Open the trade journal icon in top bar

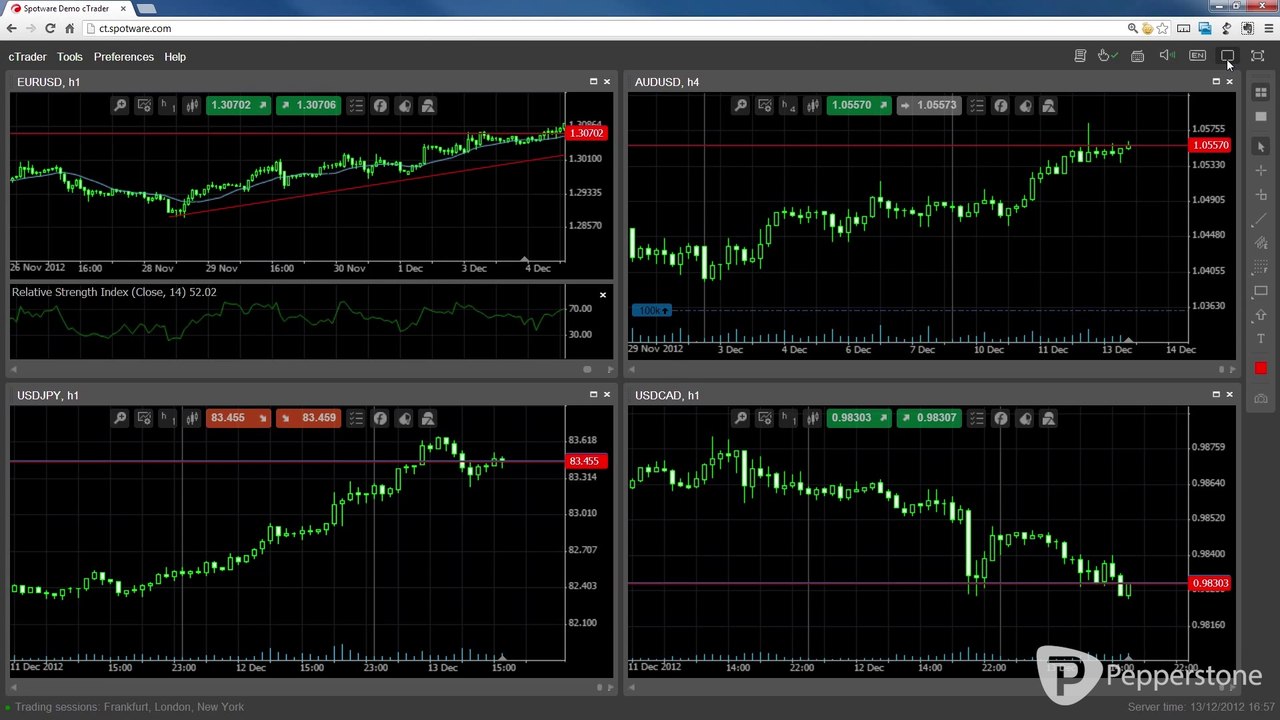(x=1080, y=56)
